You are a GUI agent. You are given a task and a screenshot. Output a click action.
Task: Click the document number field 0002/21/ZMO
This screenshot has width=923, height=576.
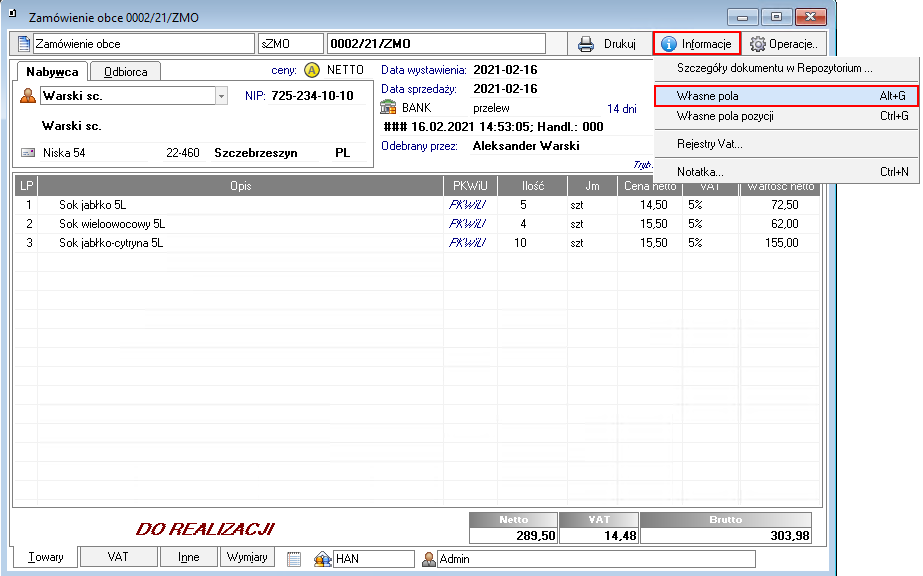[x=435, y=44]
